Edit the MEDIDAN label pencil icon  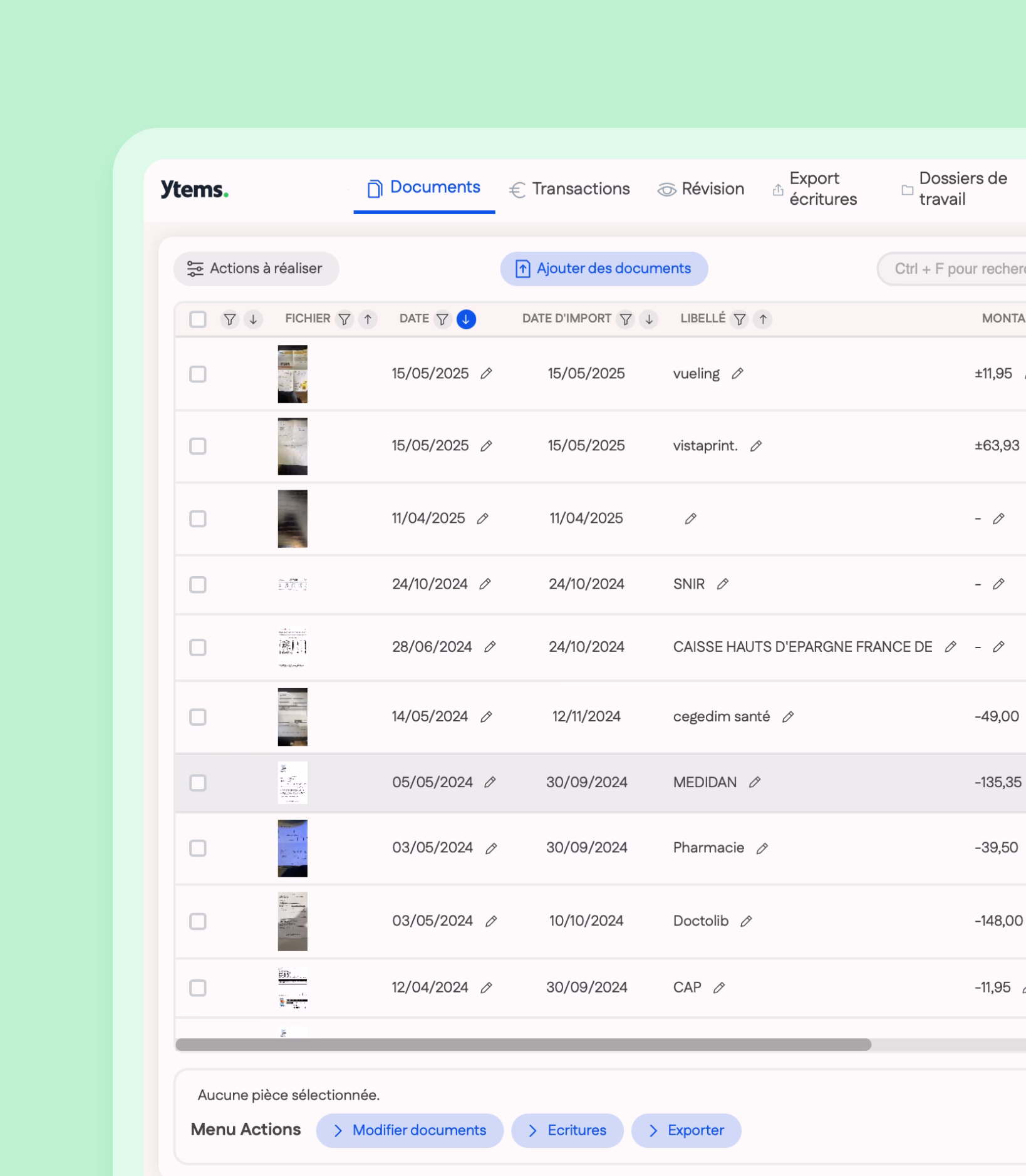tap(755, 782)
